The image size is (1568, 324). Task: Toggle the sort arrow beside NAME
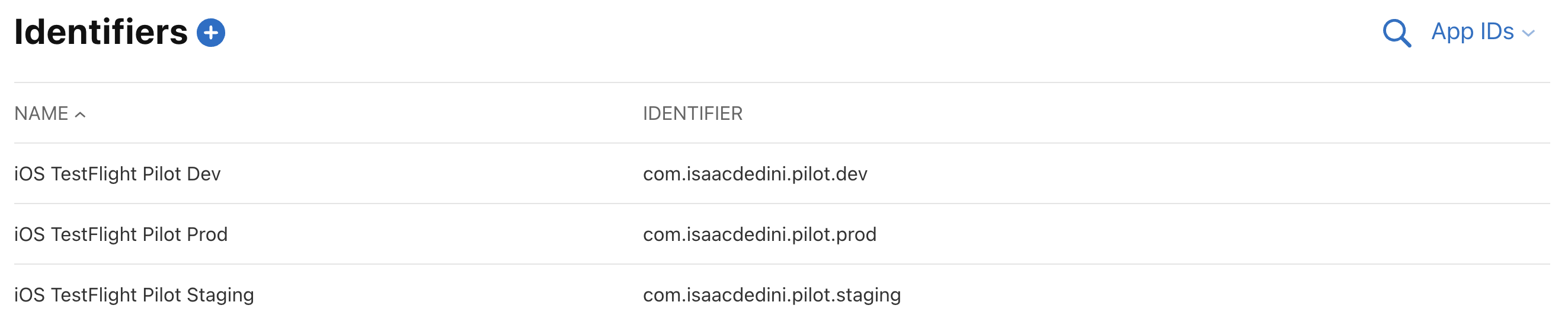point(81,115)
